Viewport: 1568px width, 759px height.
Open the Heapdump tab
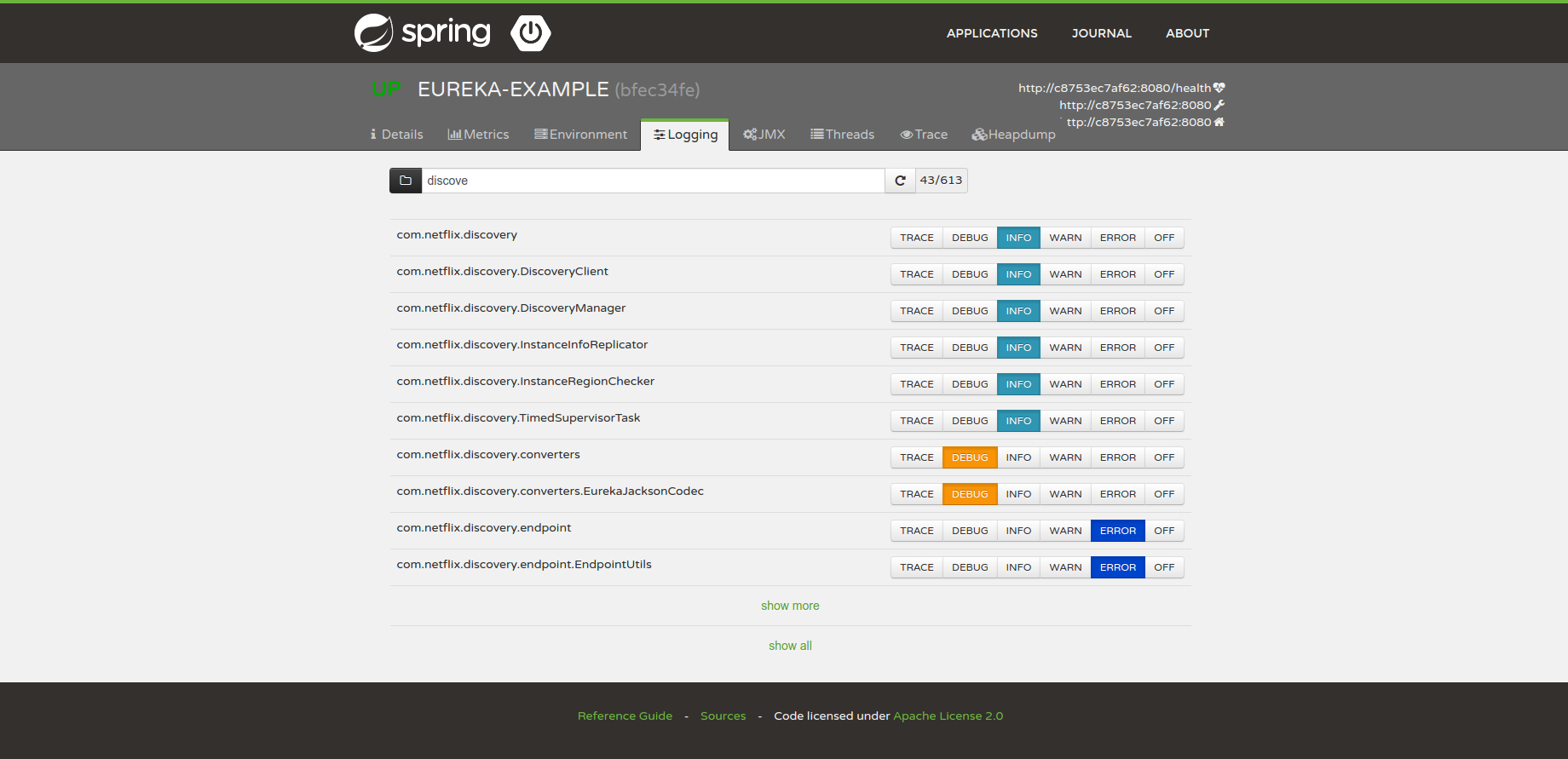[x=1013, y=135]
